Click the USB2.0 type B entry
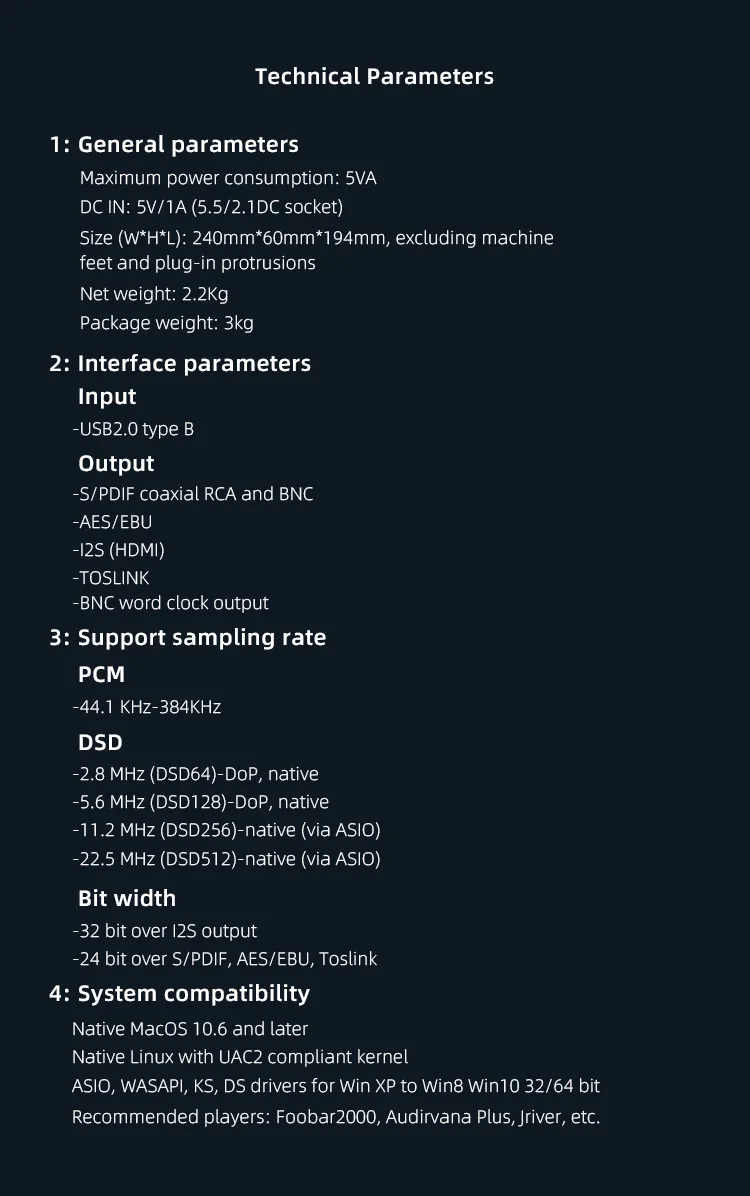The image size is (750, 1196). tap(134, 429)
